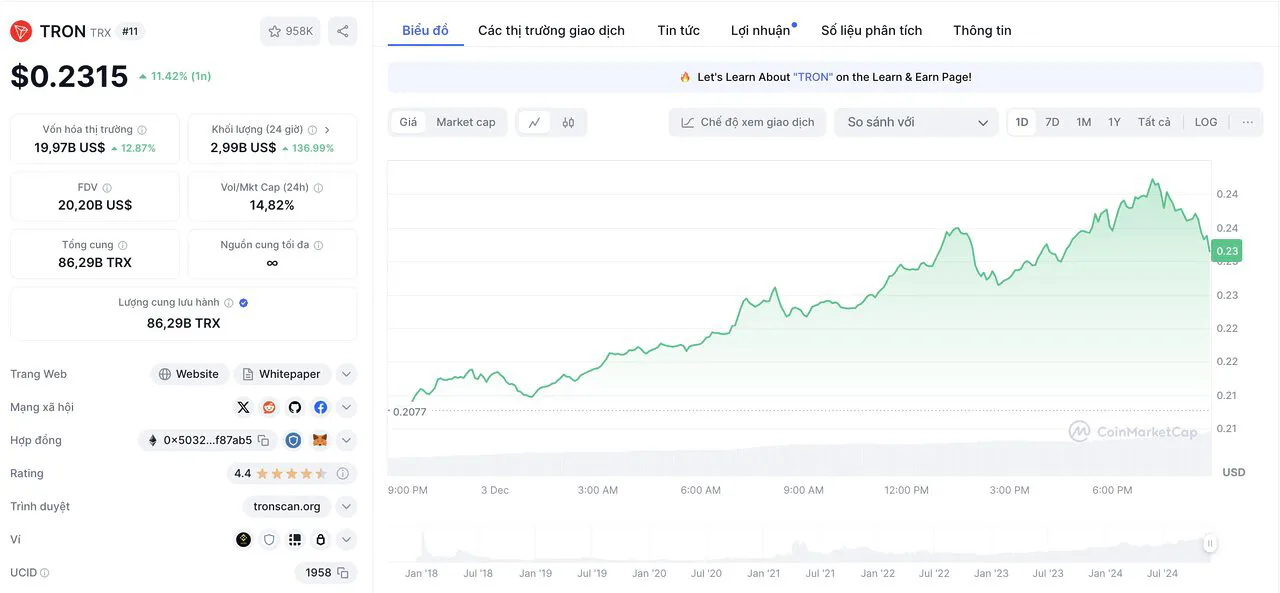Click the Lượng cung lưu hành info icon
The height and width of the screenshot is (593, 1280).
click(x=229, y=303)
